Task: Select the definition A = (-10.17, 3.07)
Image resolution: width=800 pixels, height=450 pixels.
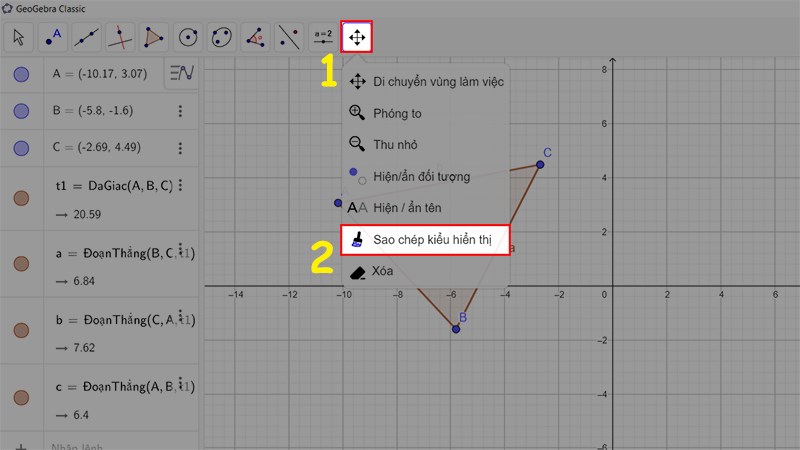Action: point(99,73)
